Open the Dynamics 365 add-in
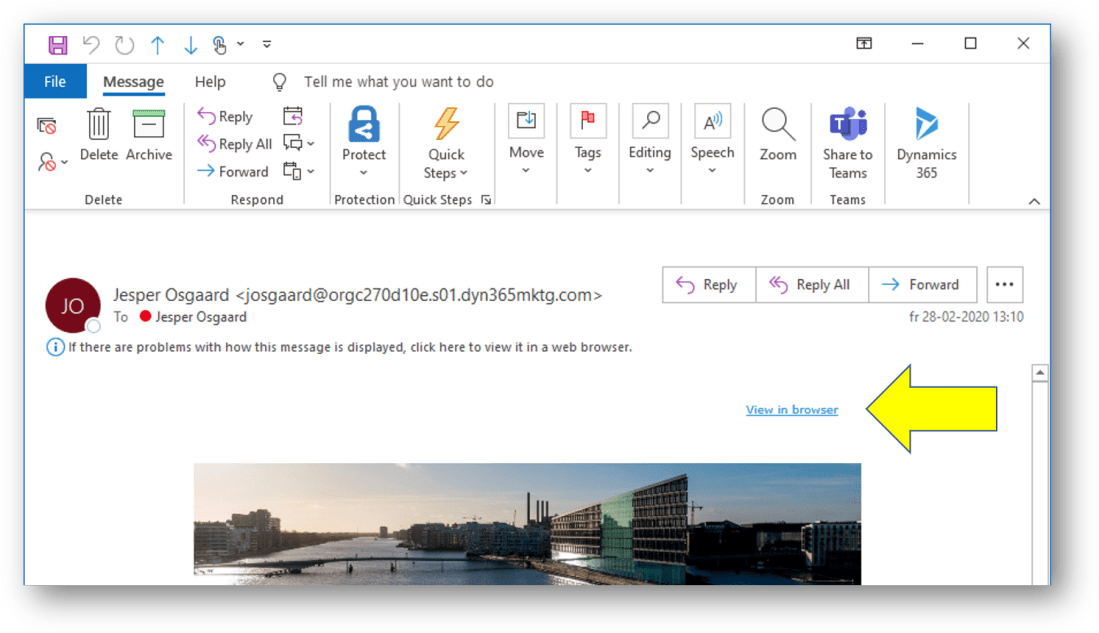This screenshot has height=633, width=1099. pyautogui.click(x=926, y=124)
